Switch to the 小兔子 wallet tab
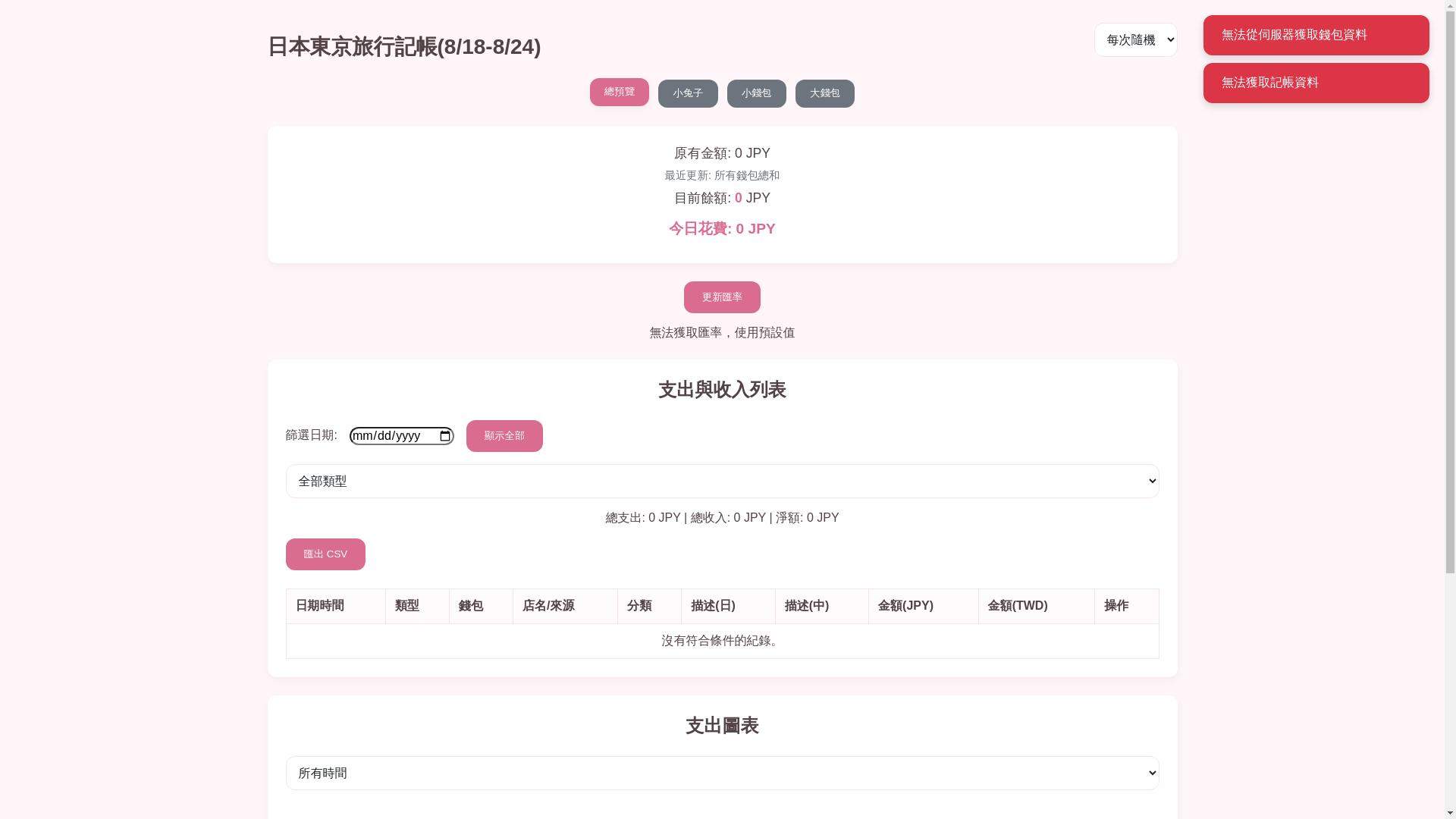Screen dimensions: 1456x819 [x=688, y=93]
